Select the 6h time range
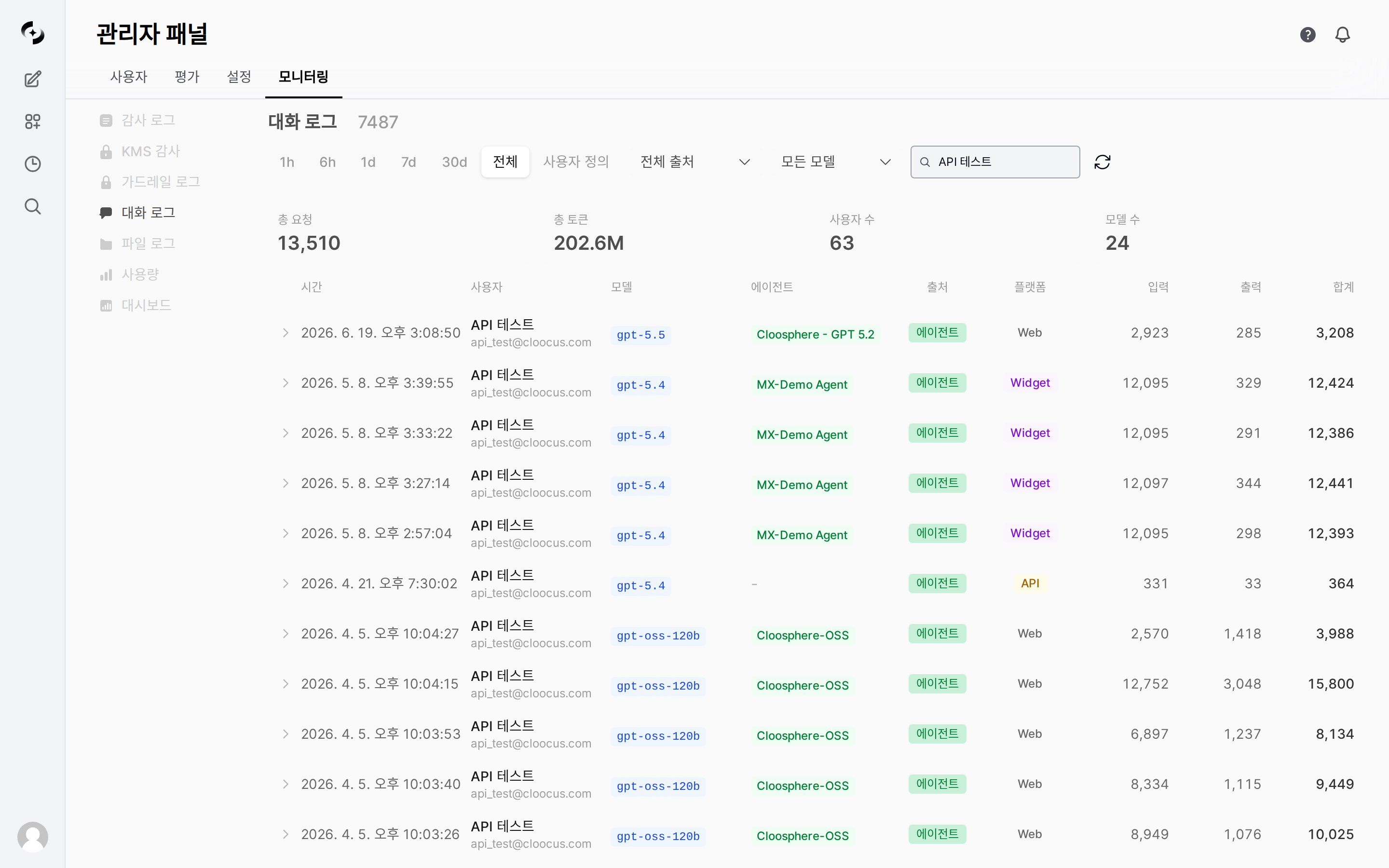The image size is (1389, 868). click(327, 162)
